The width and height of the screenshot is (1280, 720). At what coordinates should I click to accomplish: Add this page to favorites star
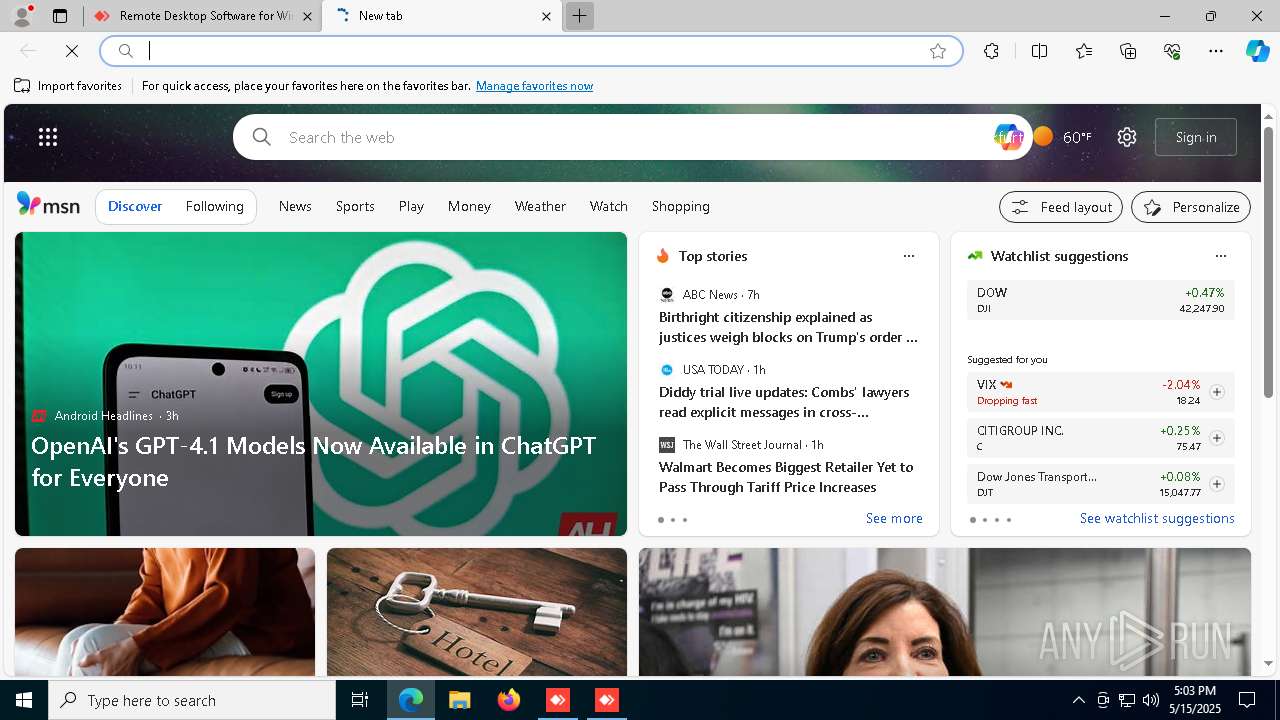click(937, 51)
